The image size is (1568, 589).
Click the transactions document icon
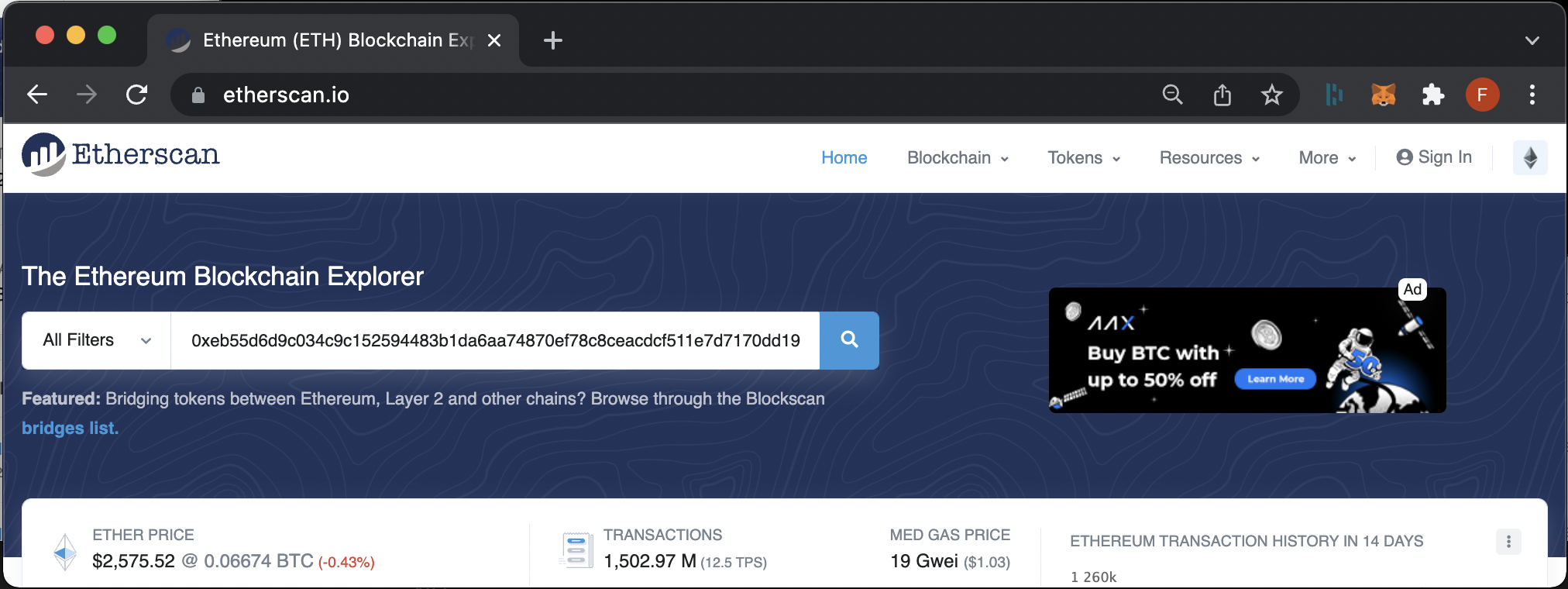pos(576,550)
